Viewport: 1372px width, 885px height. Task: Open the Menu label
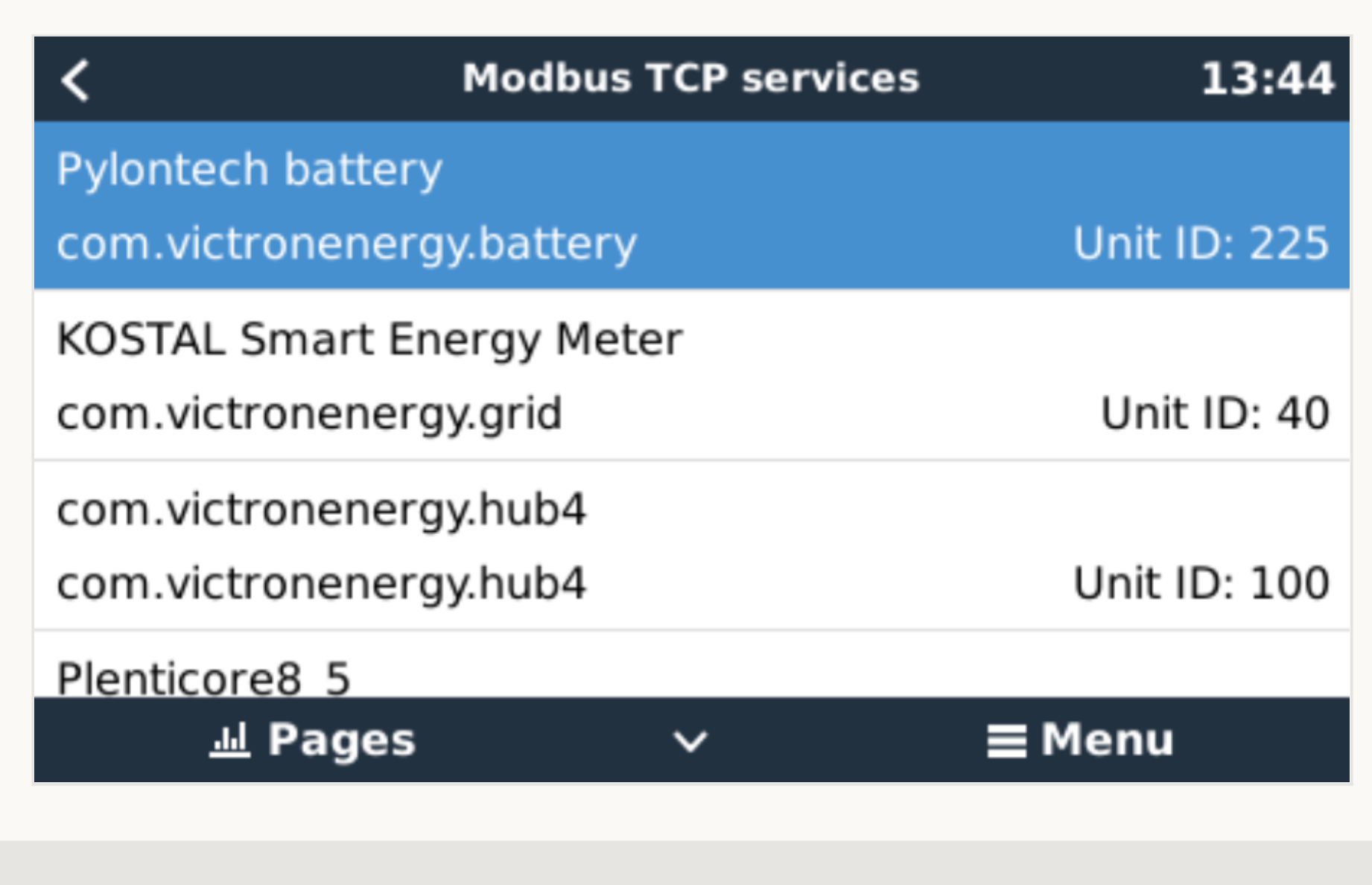click(x=1107, y=740)
